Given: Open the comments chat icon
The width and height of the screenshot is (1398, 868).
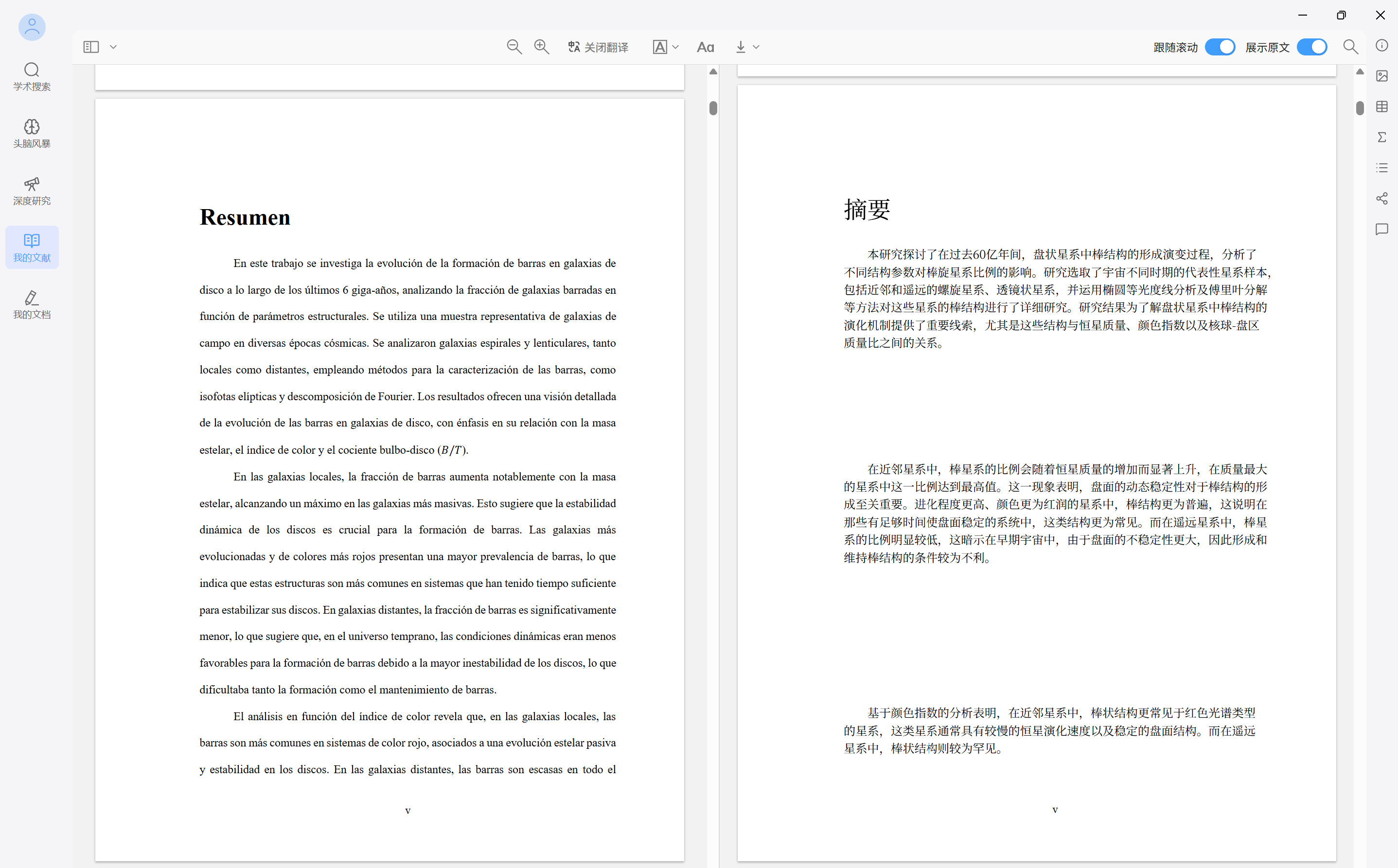Looking at the screenshot, I should (1382, 229).
